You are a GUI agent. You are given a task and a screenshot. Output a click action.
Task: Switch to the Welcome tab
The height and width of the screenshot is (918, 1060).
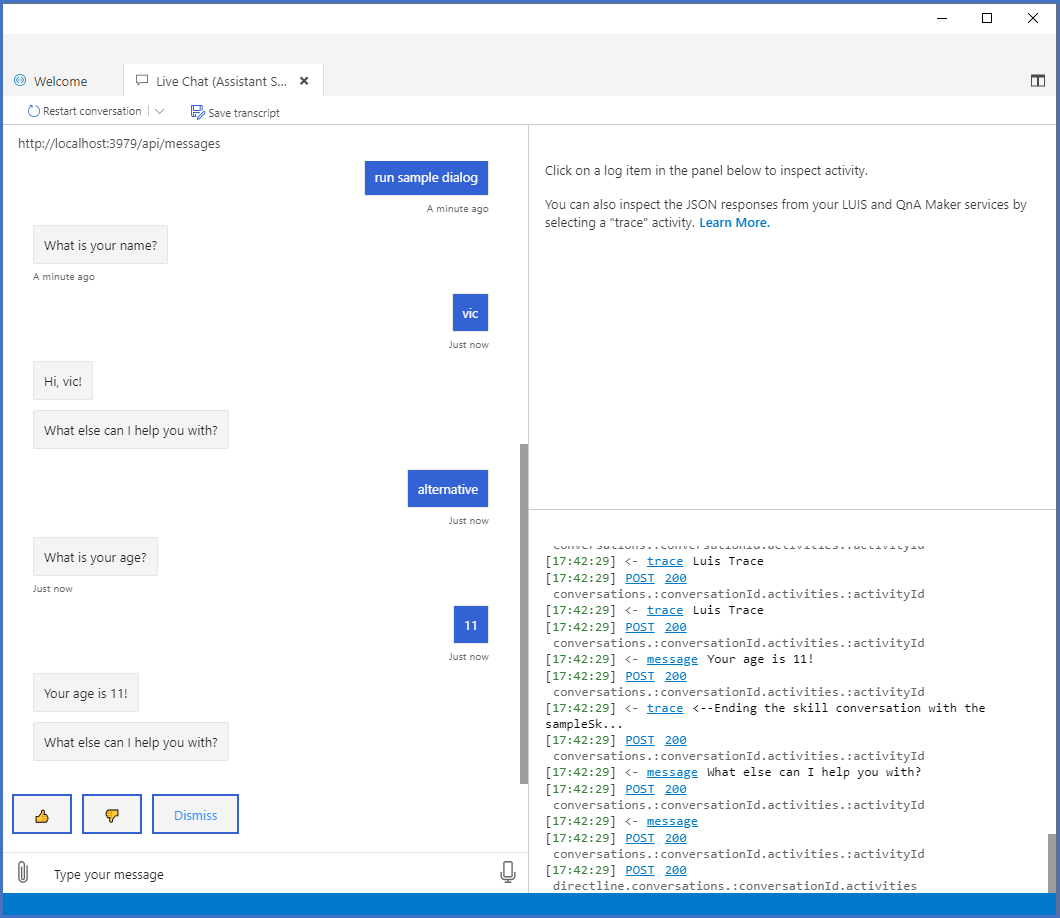coord(62,80)
